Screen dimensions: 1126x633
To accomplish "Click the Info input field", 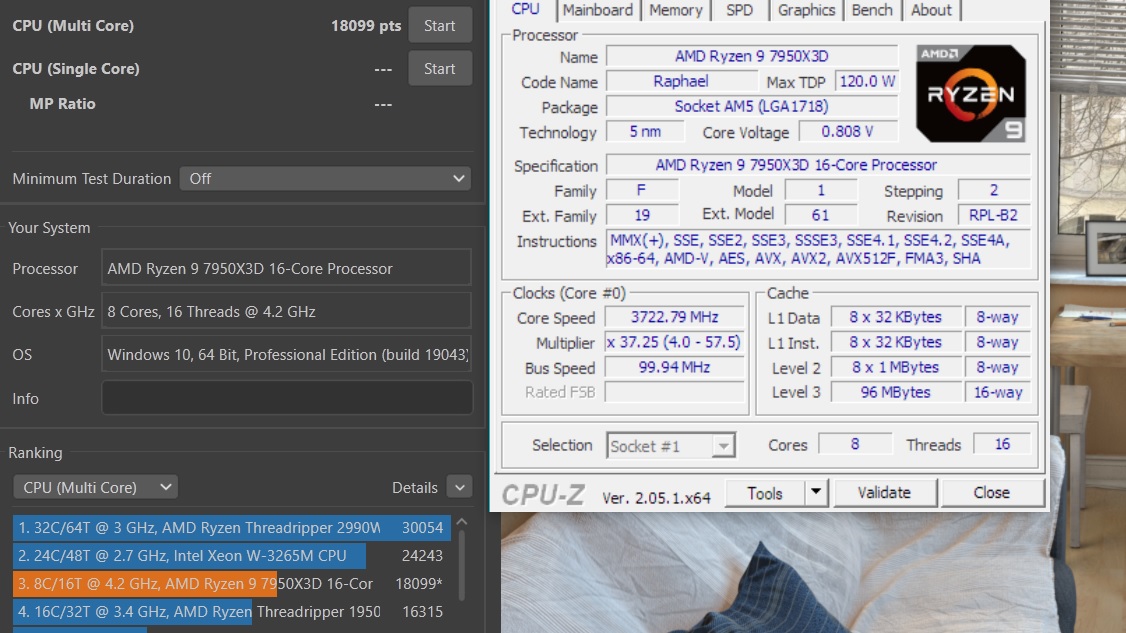I will (287, 398).
